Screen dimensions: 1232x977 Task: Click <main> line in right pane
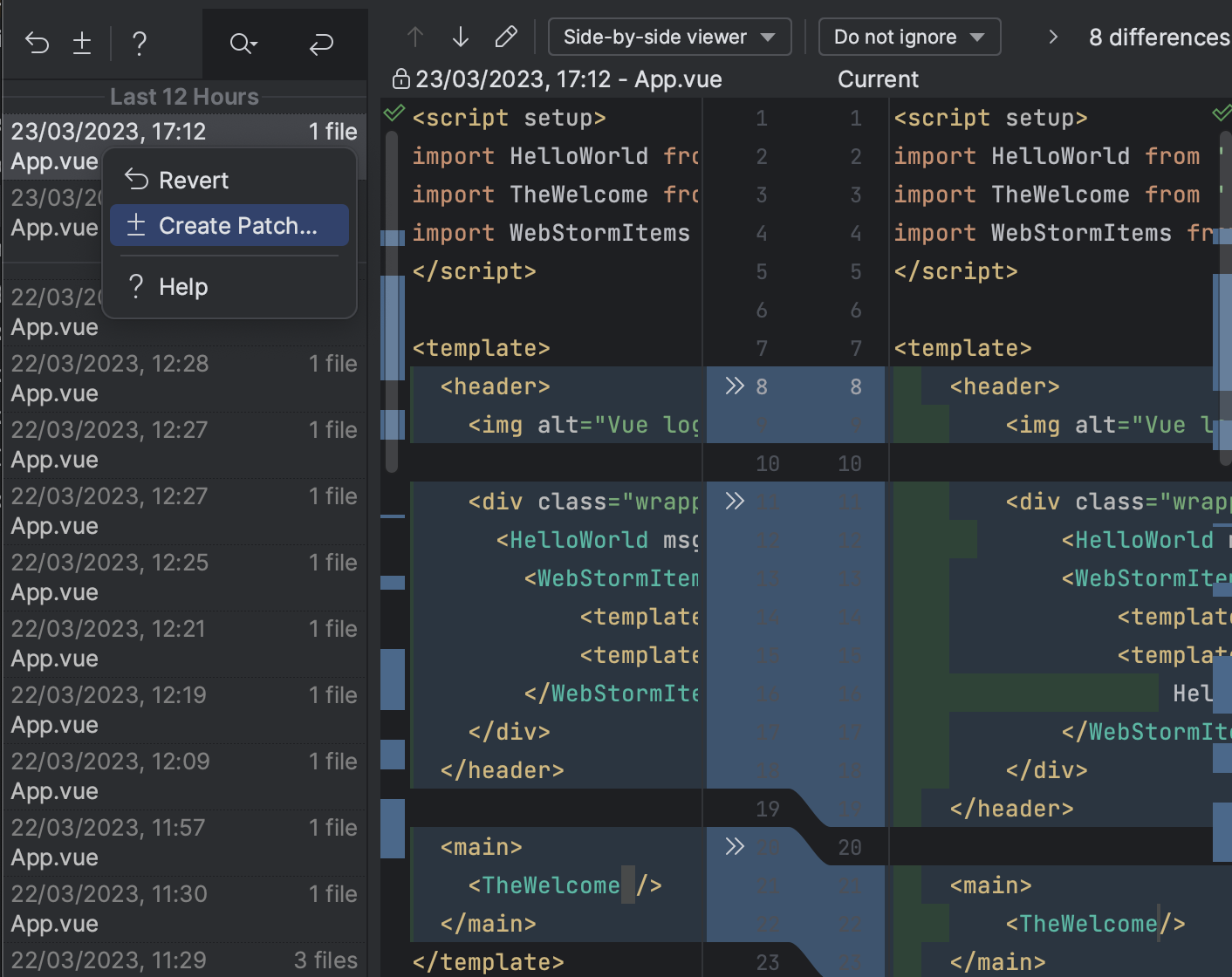pos(990,885)
